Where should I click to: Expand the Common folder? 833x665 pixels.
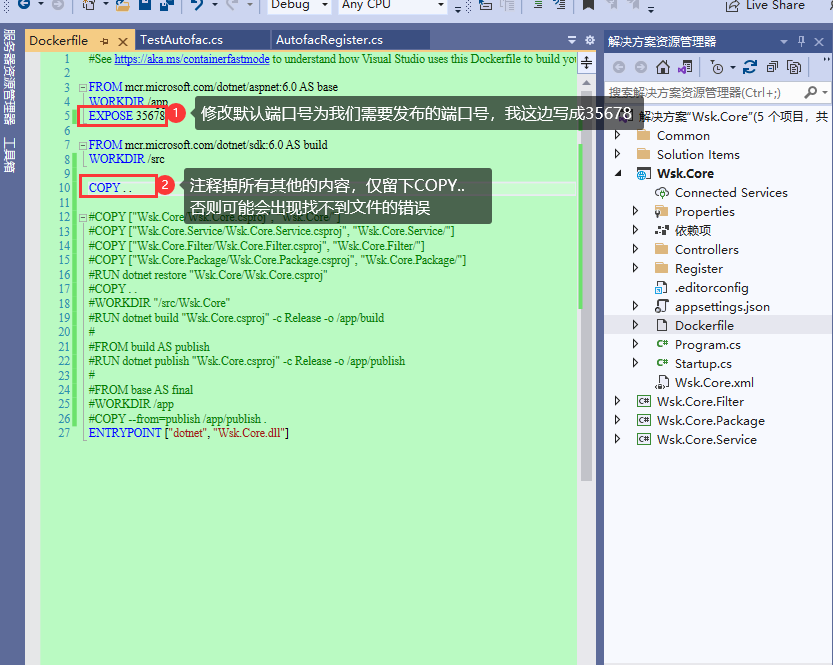[x=617, y=135]
